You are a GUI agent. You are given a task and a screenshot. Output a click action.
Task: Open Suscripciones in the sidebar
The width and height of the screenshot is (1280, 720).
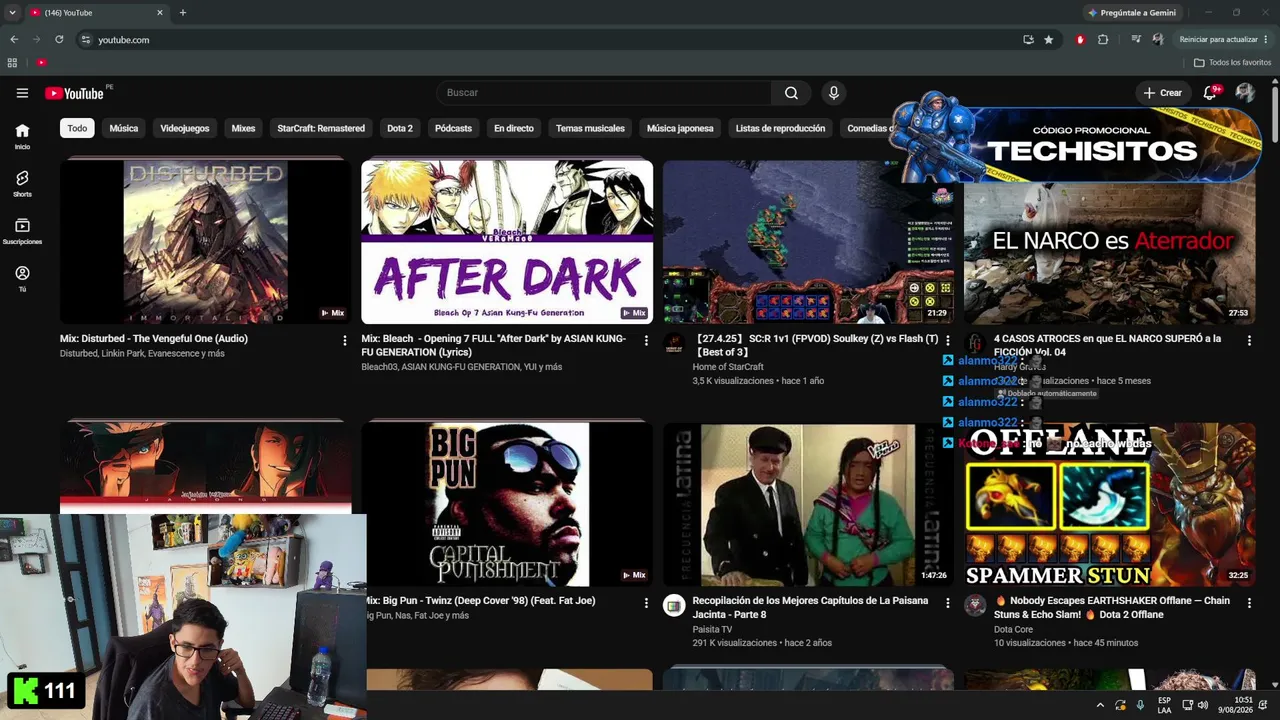22,231
